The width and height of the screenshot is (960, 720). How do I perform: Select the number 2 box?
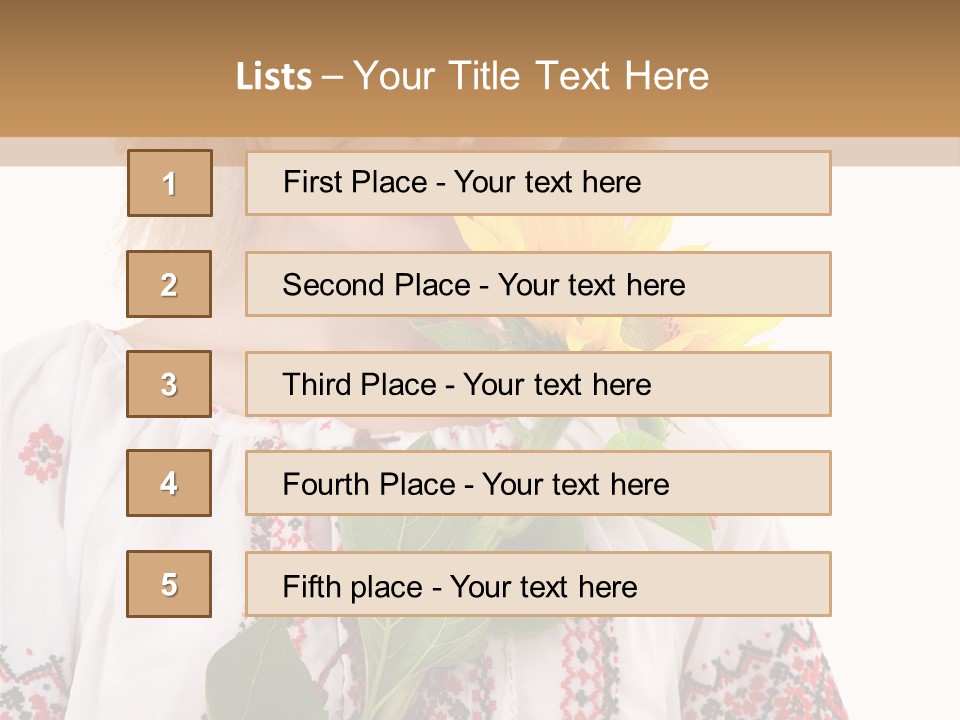(169, 284)
